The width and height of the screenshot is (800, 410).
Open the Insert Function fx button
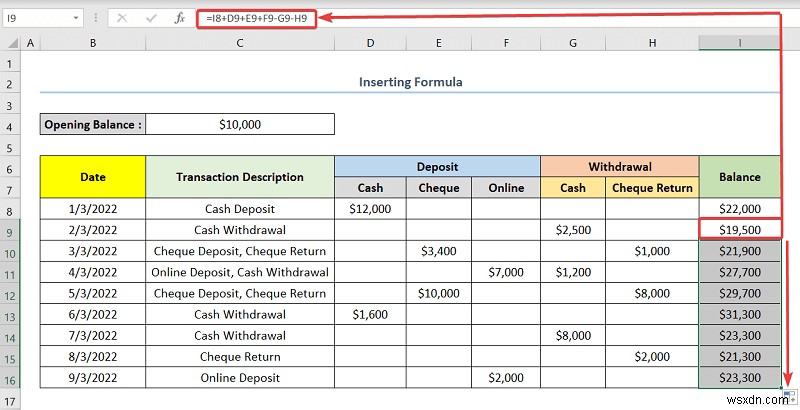(x=180, y=18)
